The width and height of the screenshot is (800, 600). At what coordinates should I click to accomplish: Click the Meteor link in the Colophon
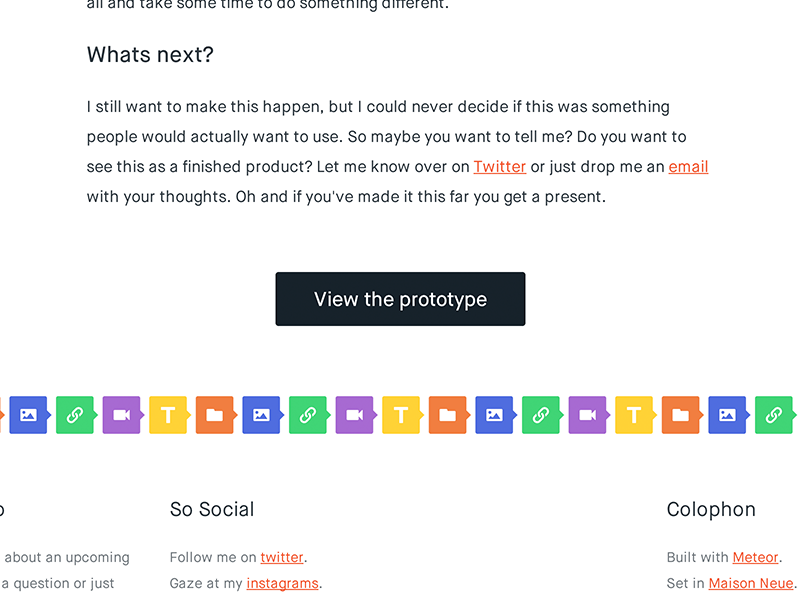click(755, 557)
